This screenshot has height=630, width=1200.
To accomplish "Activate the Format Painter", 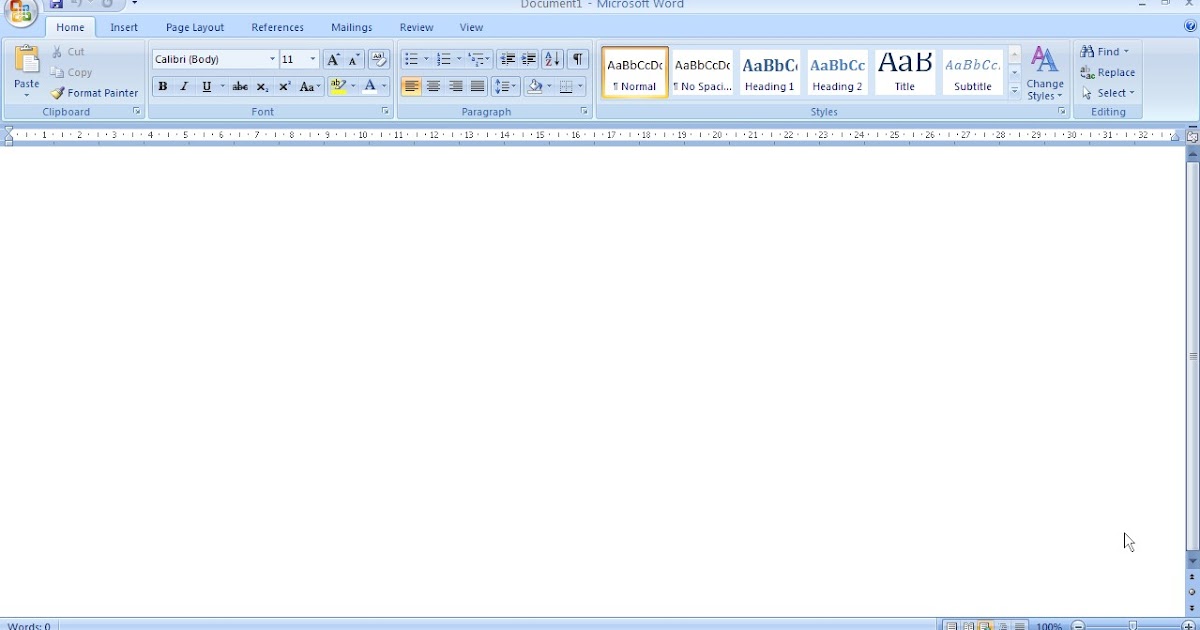I will 95,93.
